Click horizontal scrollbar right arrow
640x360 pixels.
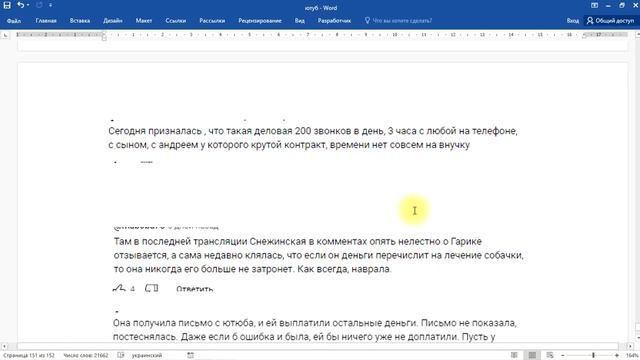630,346
